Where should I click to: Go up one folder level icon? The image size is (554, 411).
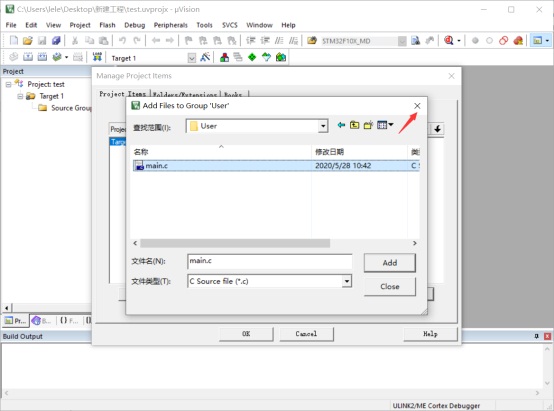[x=354, y=125]
